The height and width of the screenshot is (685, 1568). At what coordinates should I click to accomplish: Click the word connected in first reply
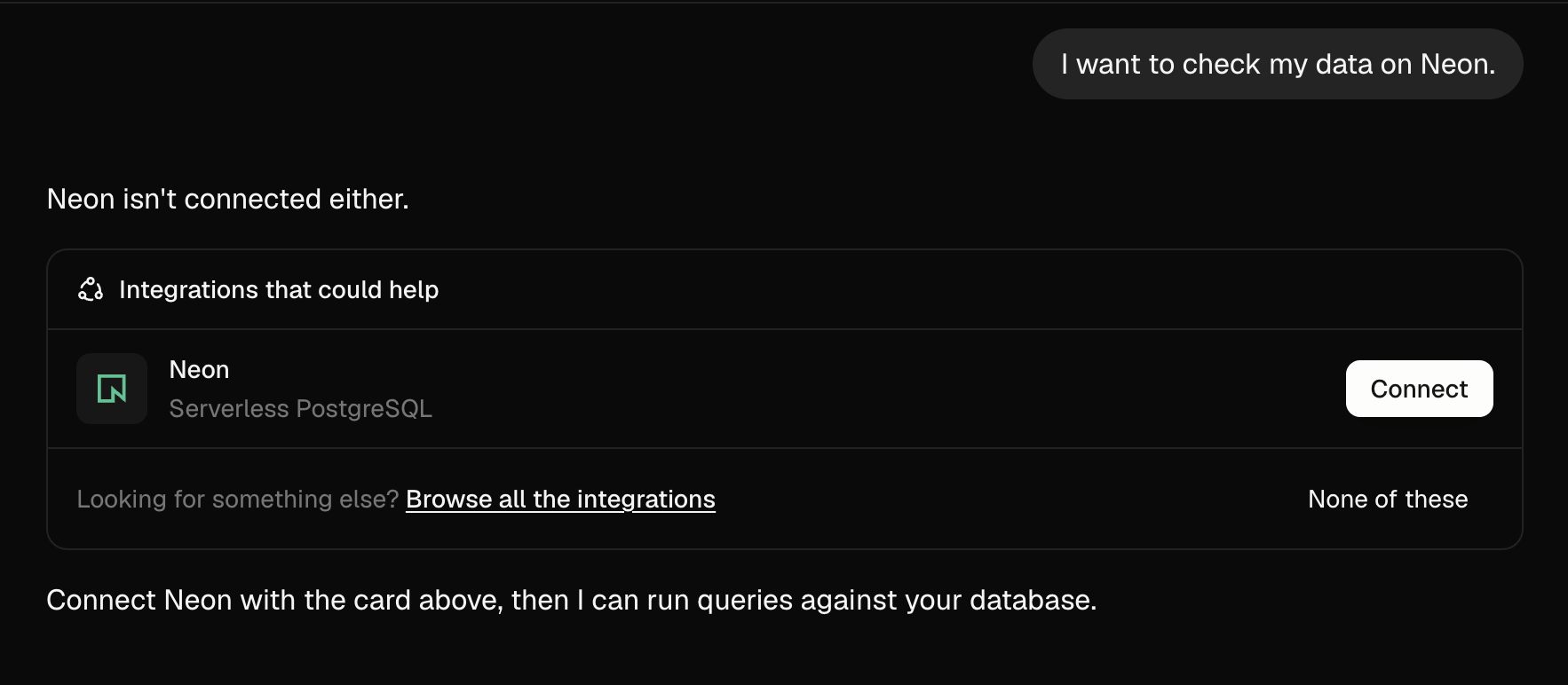[252, 199]
